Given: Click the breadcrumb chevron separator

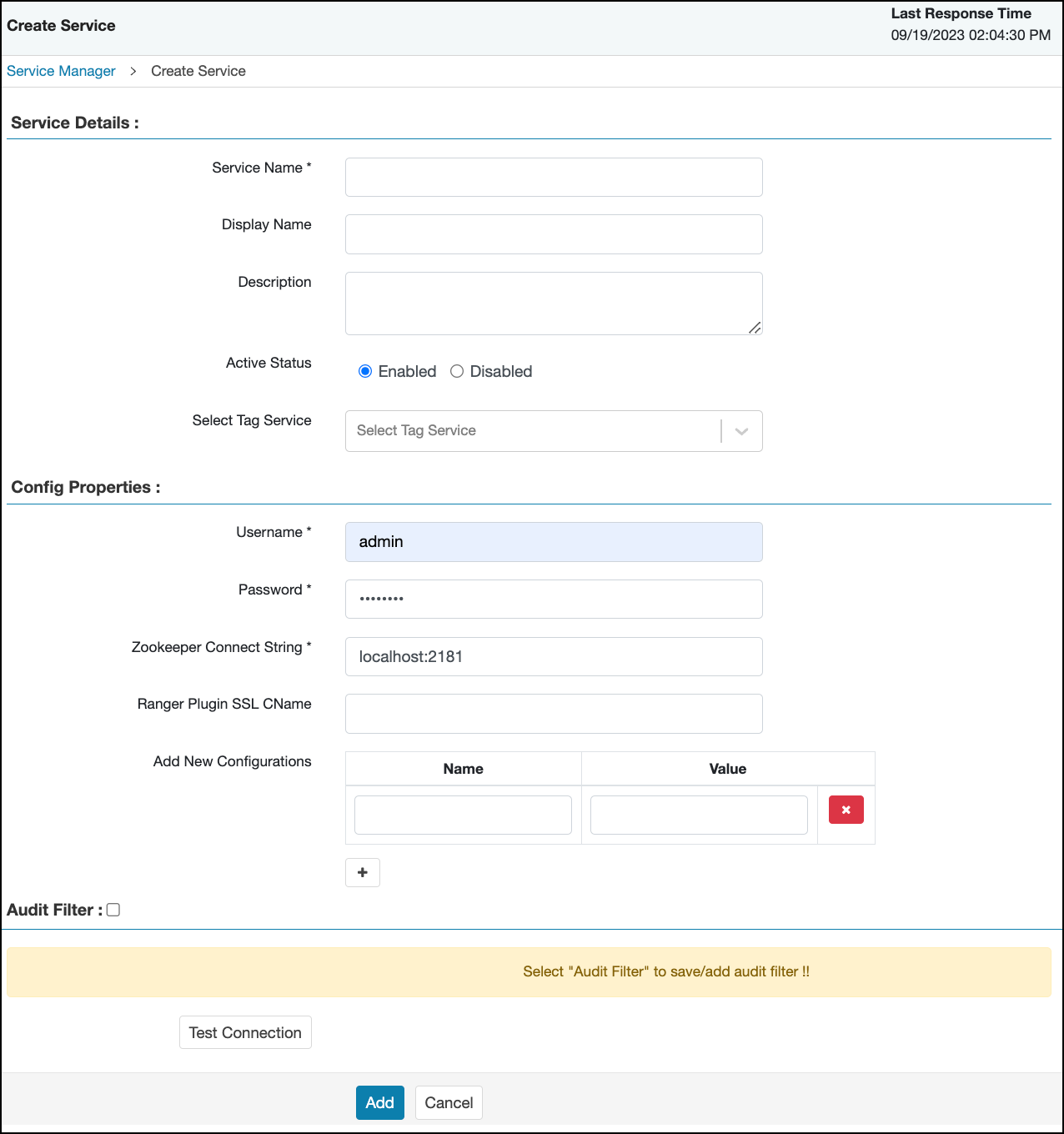Looking at the screenshot, I should (x=133, y=72).
